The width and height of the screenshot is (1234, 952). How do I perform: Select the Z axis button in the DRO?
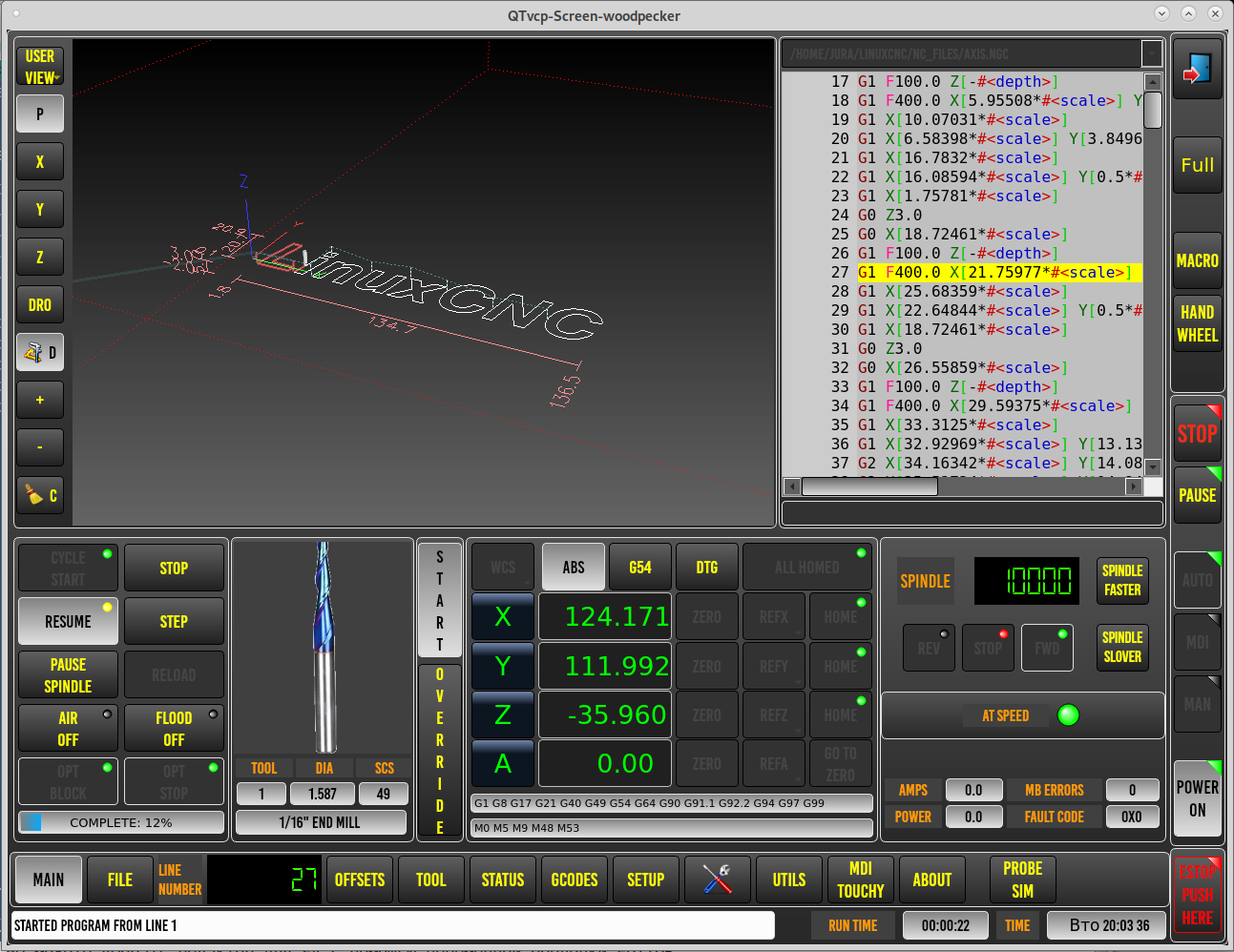click(503, 714)
